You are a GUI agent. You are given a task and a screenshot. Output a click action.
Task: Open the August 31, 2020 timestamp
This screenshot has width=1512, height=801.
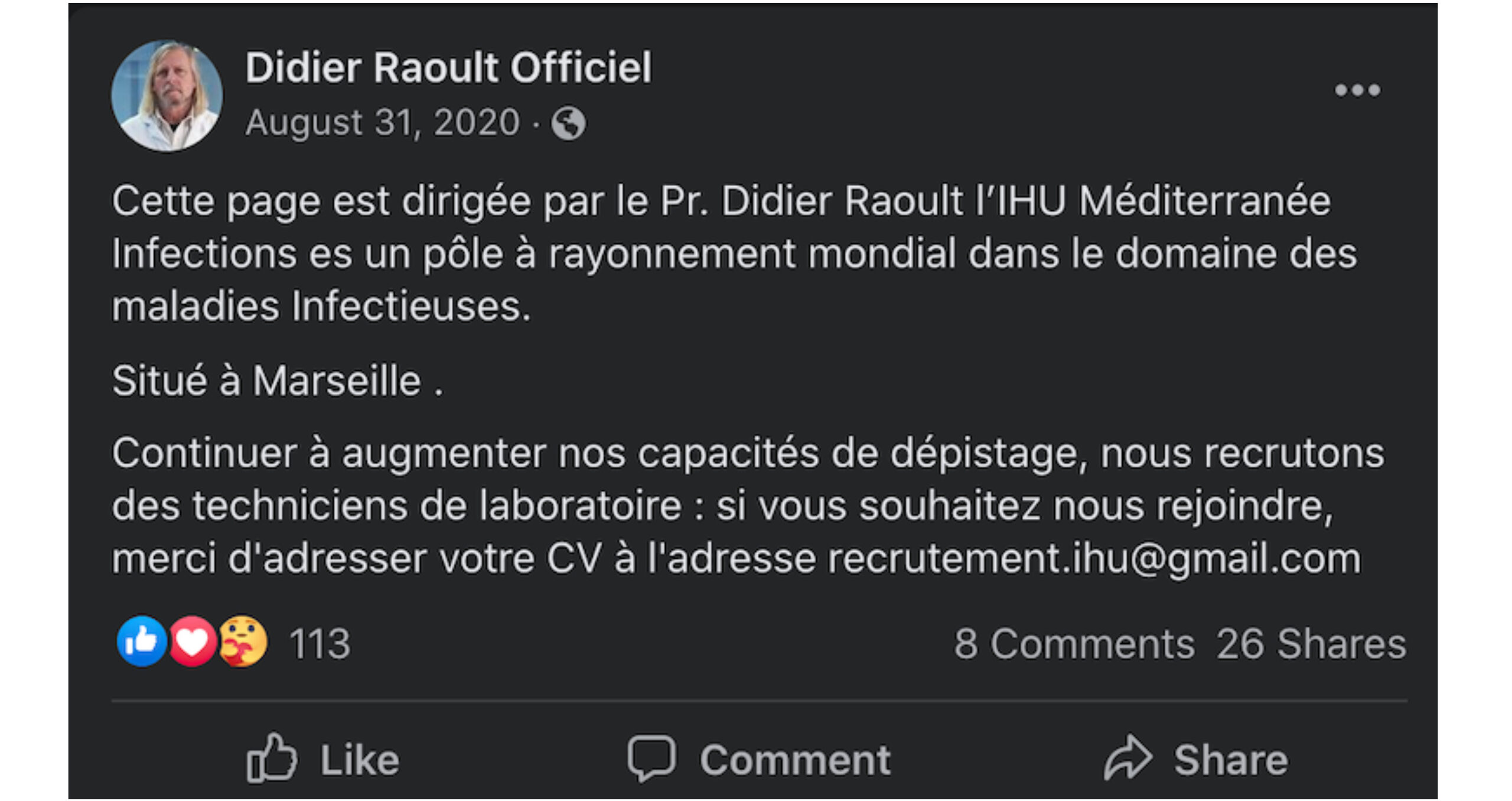[x=383, y=123]
